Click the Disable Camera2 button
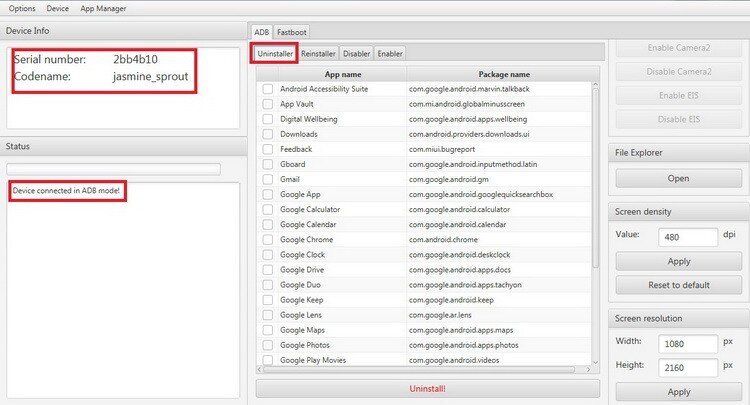 679,72
